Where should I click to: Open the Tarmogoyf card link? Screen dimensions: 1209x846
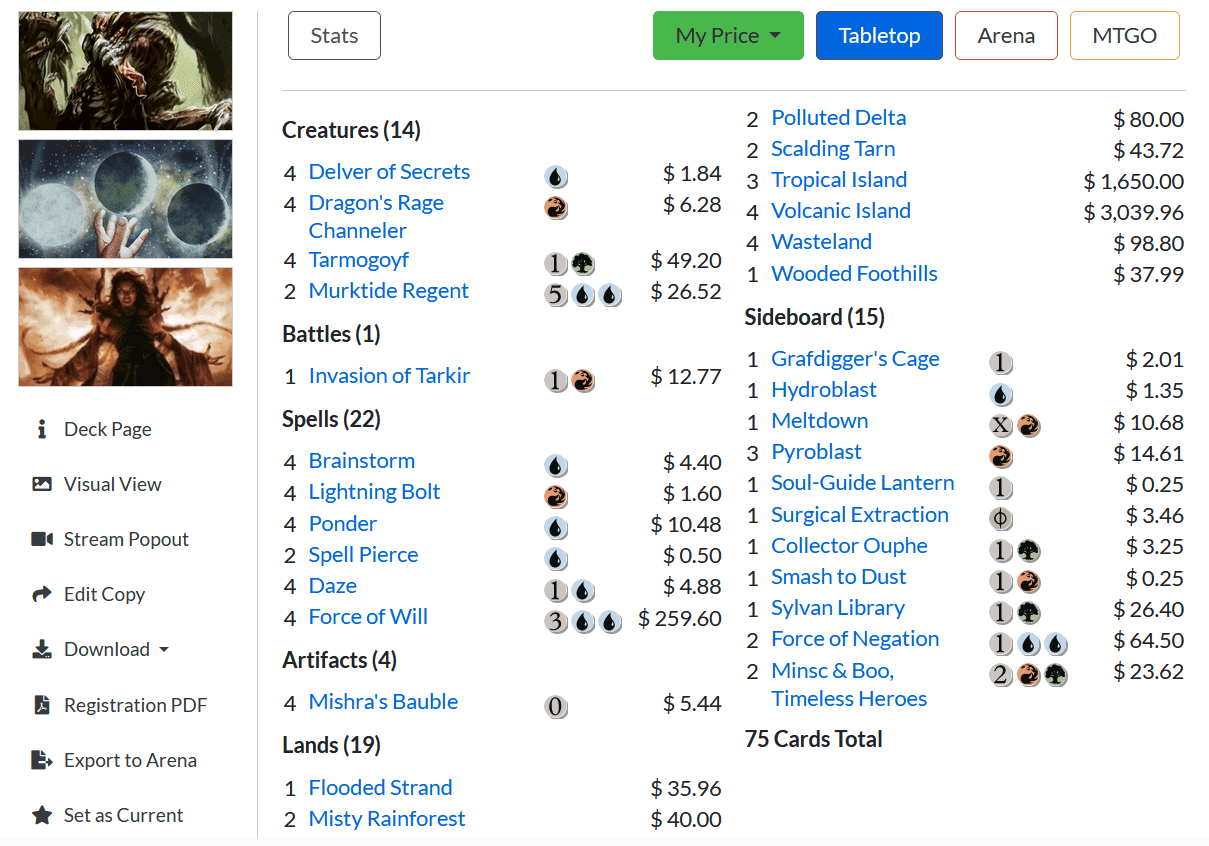click(359, 260)
